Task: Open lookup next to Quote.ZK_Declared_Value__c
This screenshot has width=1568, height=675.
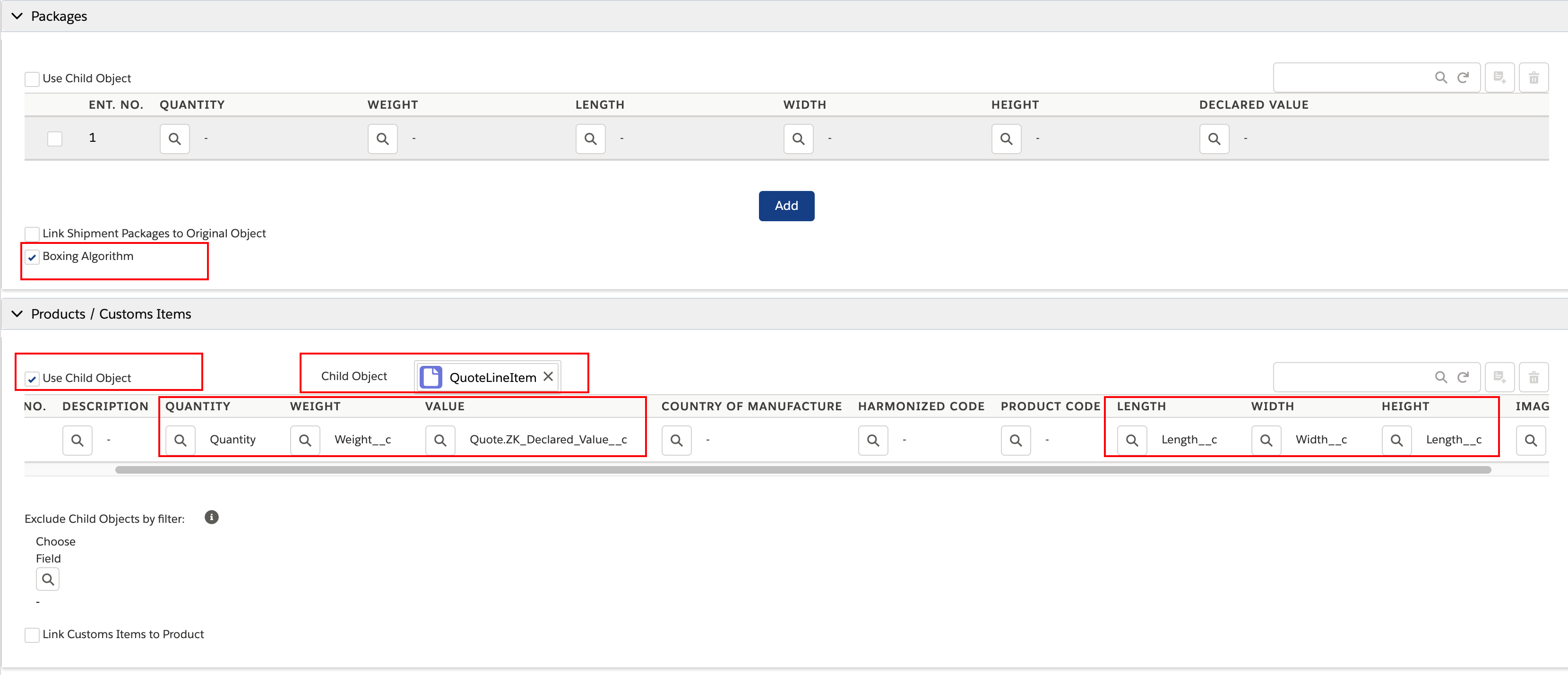Action: [440, 440]
